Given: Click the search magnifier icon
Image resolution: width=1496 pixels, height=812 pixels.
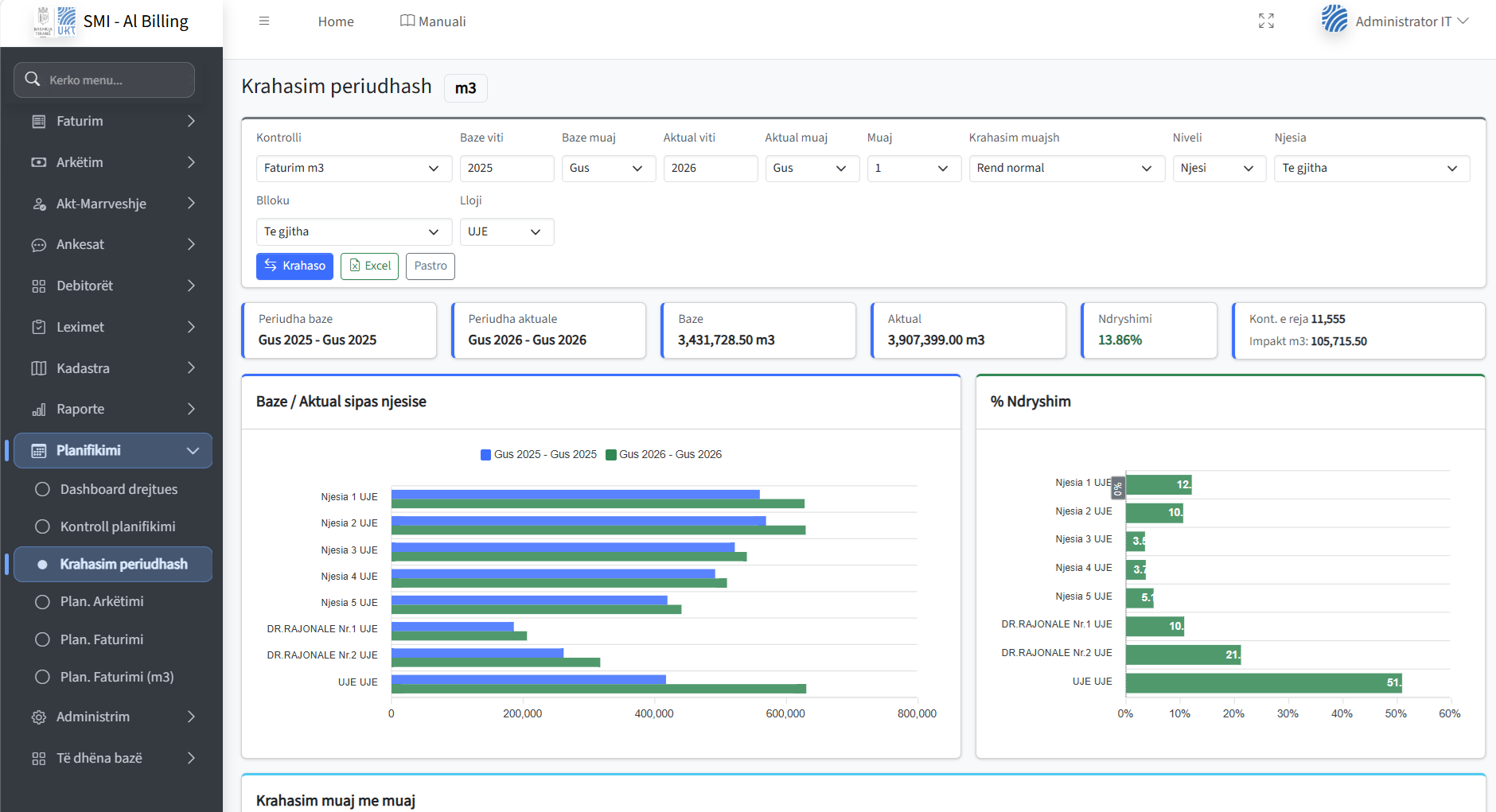Looking at the screenshot, I should click(x=33, y=80).
